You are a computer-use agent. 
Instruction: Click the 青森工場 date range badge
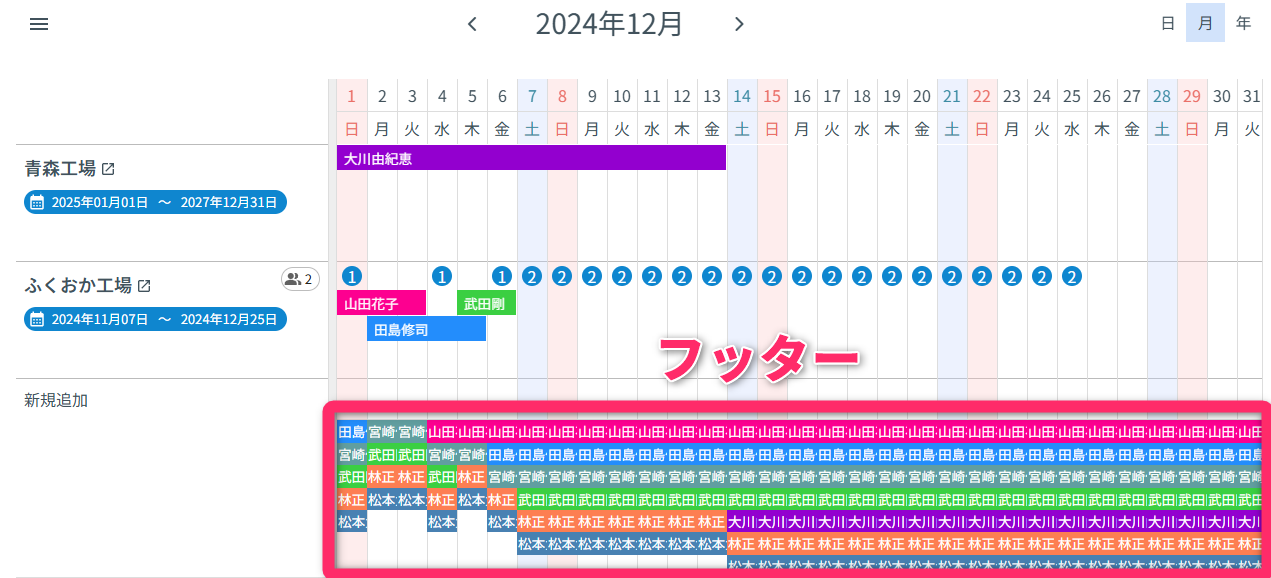pyautogui.click(x=155, y=201)
